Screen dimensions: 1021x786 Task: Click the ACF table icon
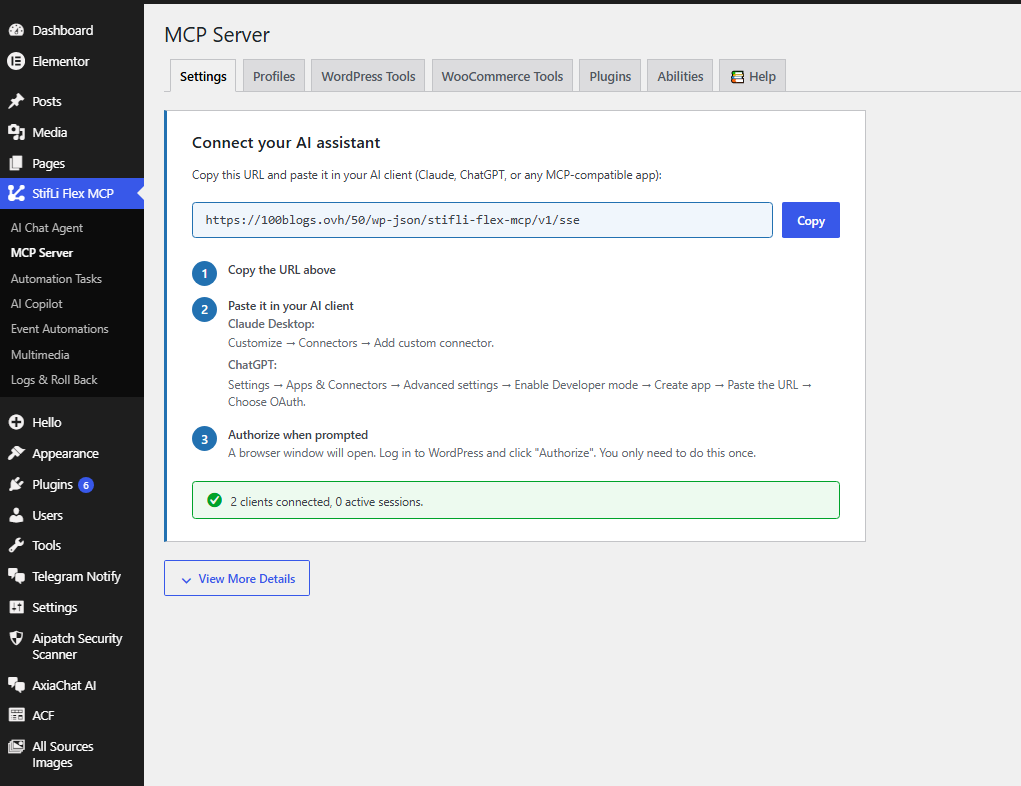click(16, 715)
